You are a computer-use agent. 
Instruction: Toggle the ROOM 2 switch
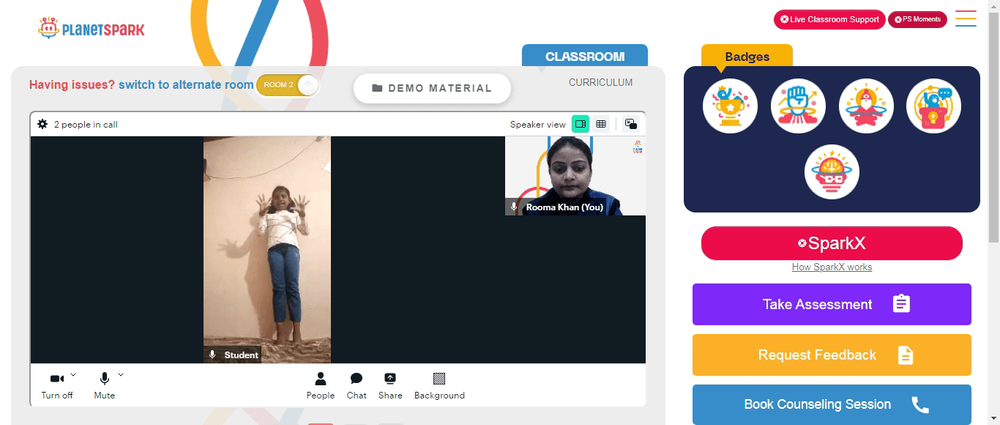click(x=288, y=85)
